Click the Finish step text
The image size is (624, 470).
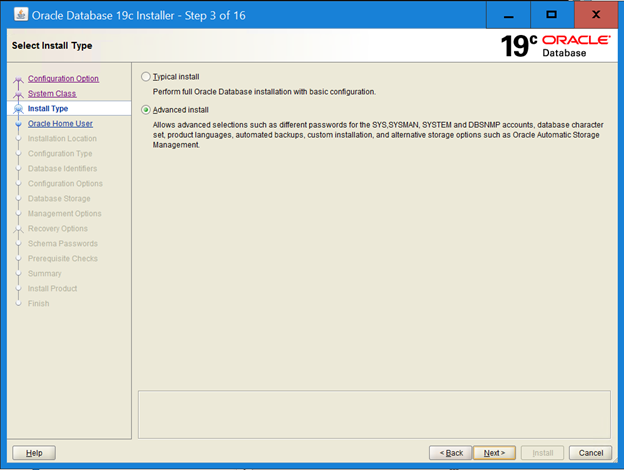(x=38, y=304)
